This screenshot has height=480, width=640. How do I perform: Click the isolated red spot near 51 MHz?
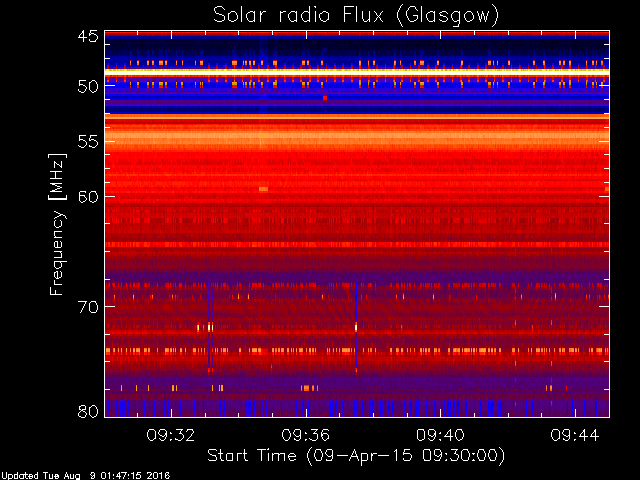[x=325, y=98]
